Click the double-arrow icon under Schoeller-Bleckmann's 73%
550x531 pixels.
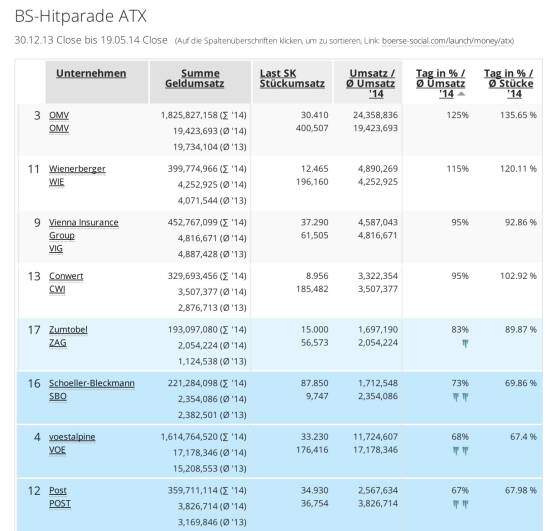[x=460, y=397]
